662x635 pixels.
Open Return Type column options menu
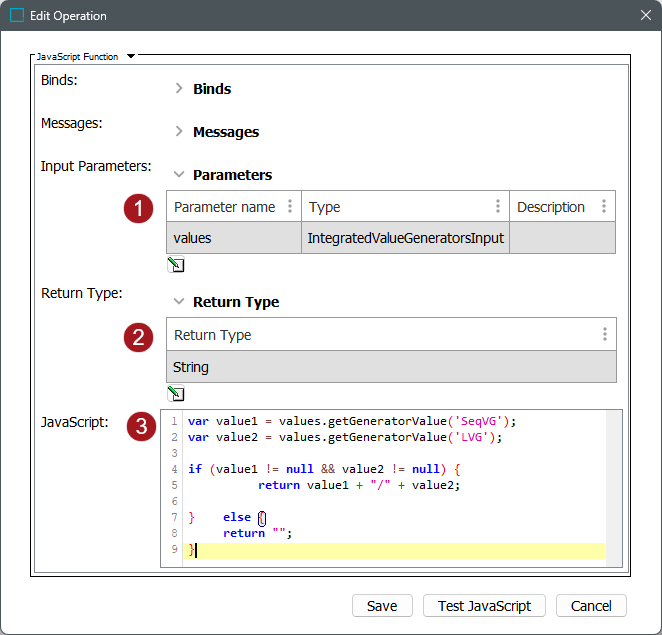tap(604, 335)
